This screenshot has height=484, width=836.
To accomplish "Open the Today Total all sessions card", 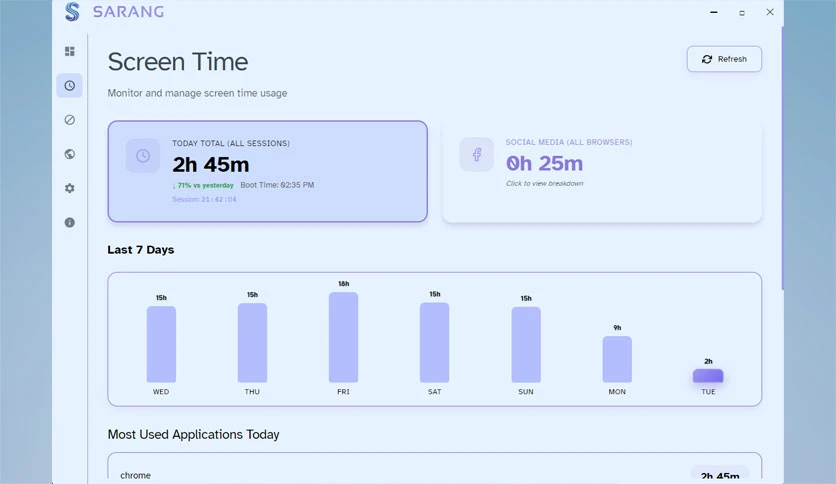I will tap(268, 171).
